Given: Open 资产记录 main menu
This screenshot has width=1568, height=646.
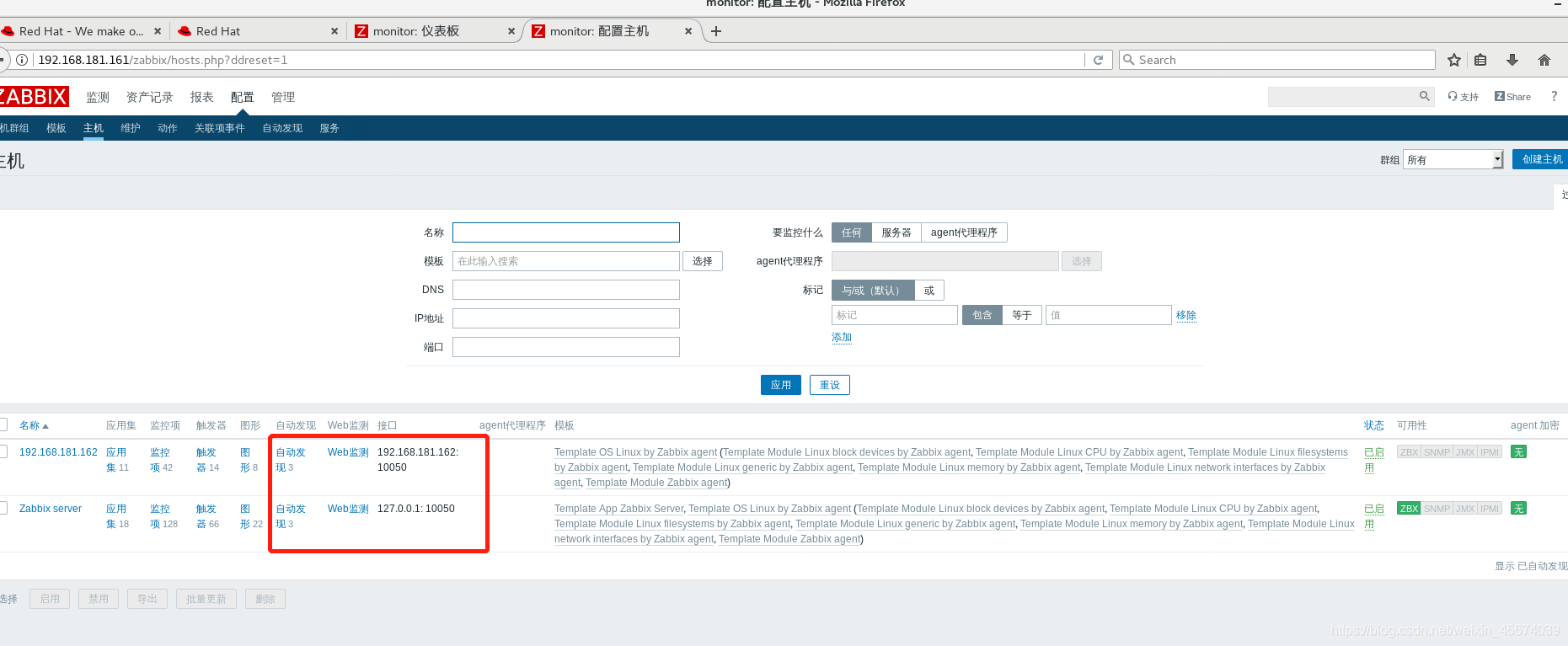Looking at the screenshot, I should pos(149,98).
